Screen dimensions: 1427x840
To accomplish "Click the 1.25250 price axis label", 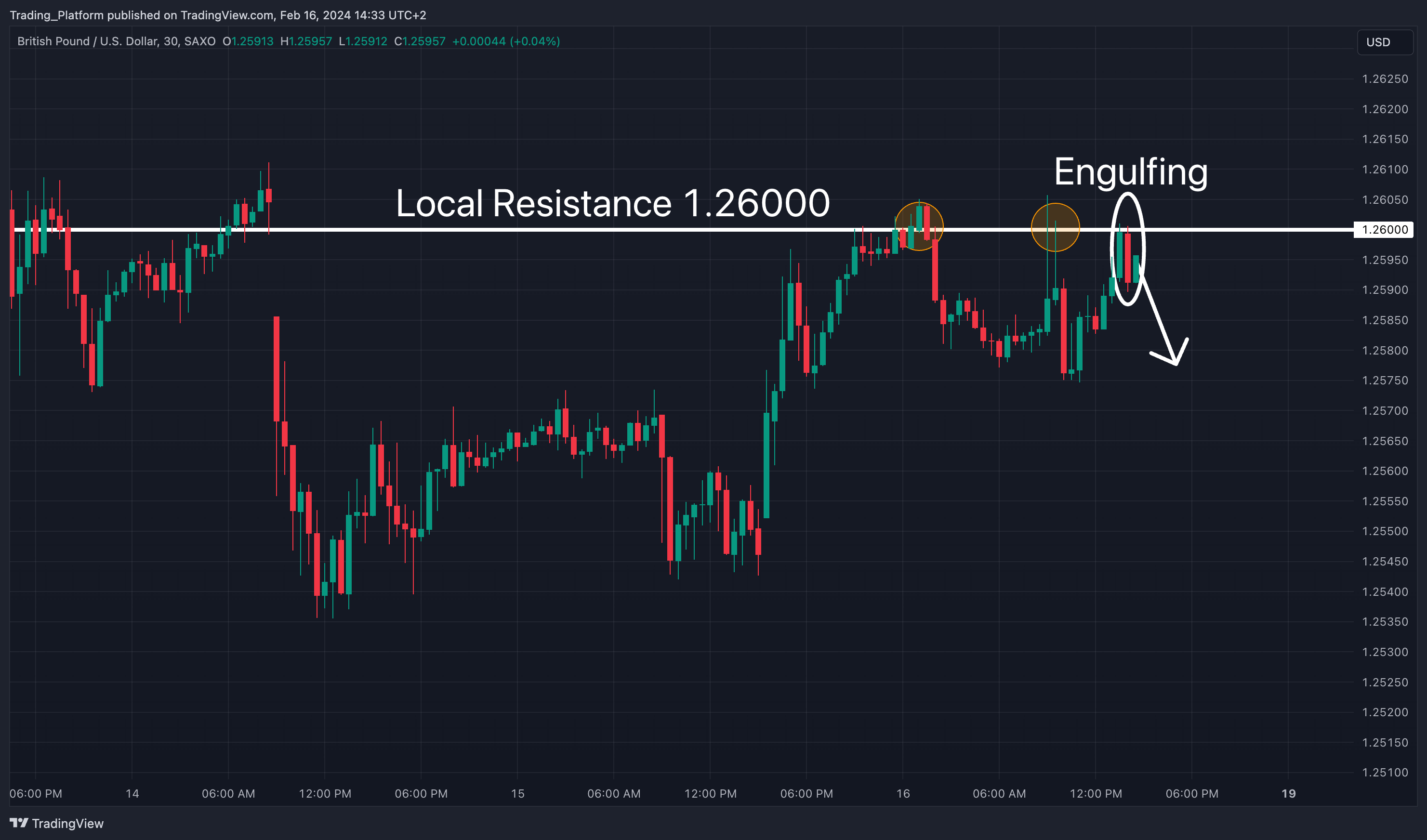I will 1385,682.
